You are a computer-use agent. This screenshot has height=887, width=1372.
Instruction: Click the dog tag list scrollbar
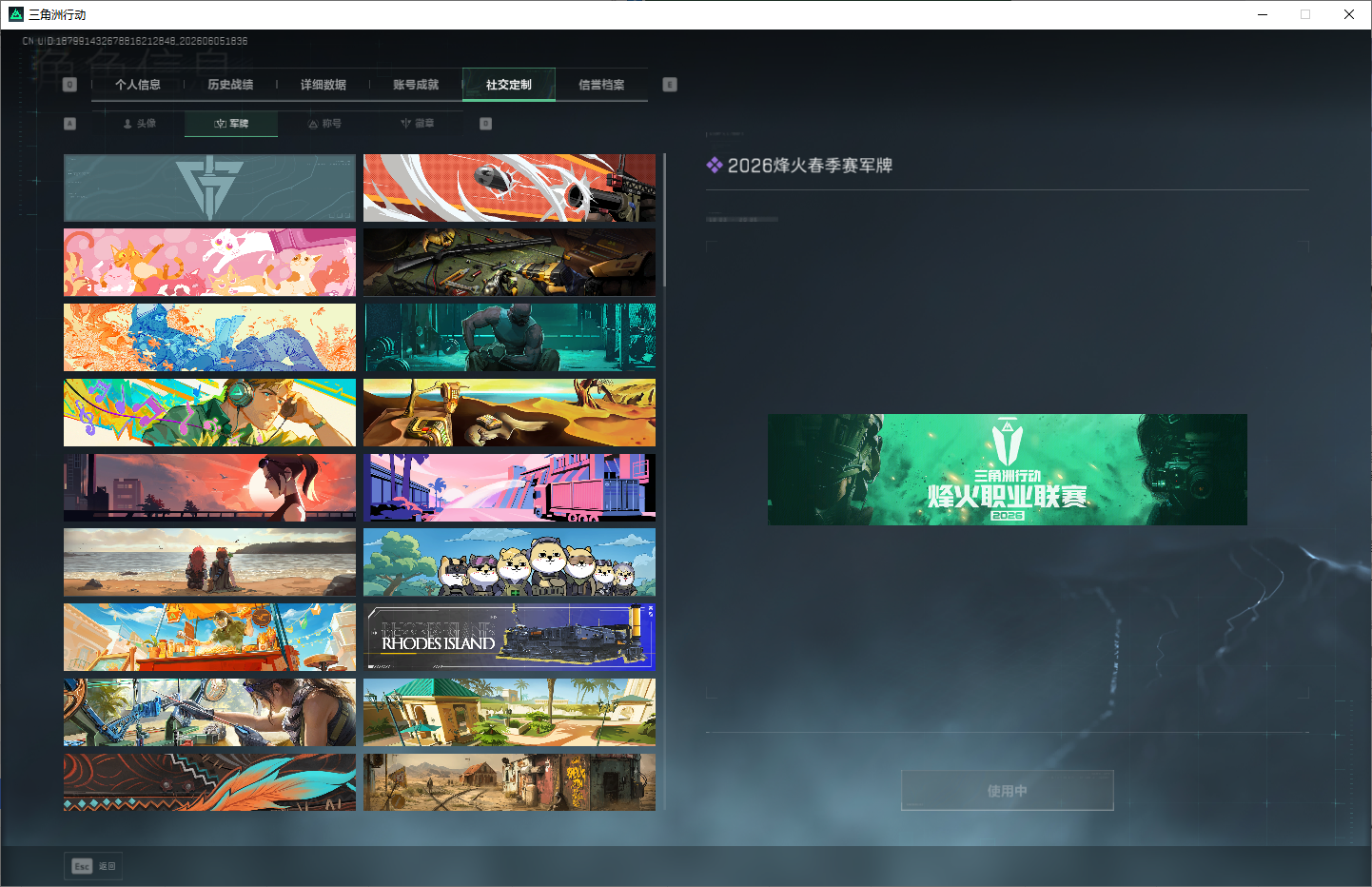tap(664, 220)
